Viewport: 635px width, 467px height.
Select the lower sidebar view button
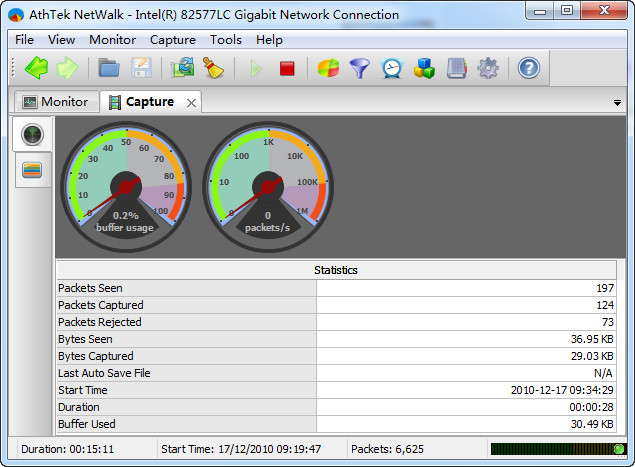33,170
